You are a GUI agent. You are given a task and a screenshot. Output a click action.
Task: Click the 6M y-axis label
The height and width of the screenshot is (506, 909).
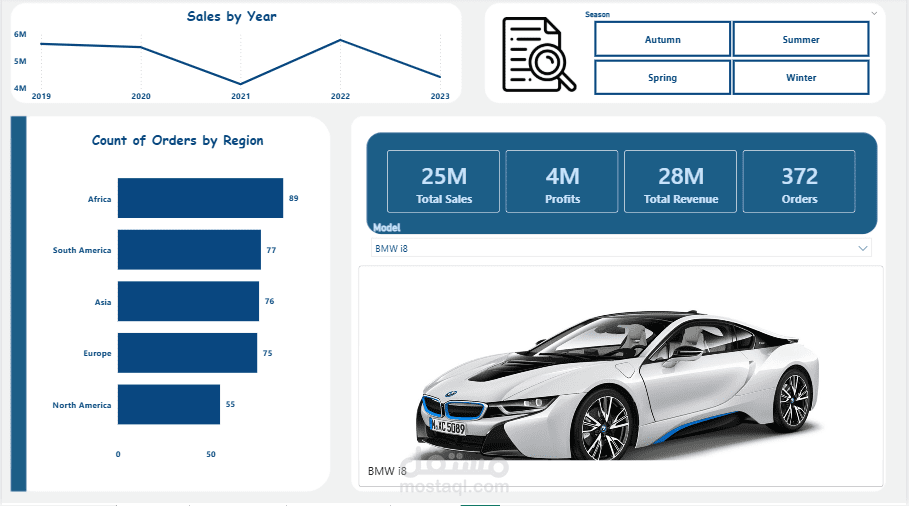coord(20,34)
